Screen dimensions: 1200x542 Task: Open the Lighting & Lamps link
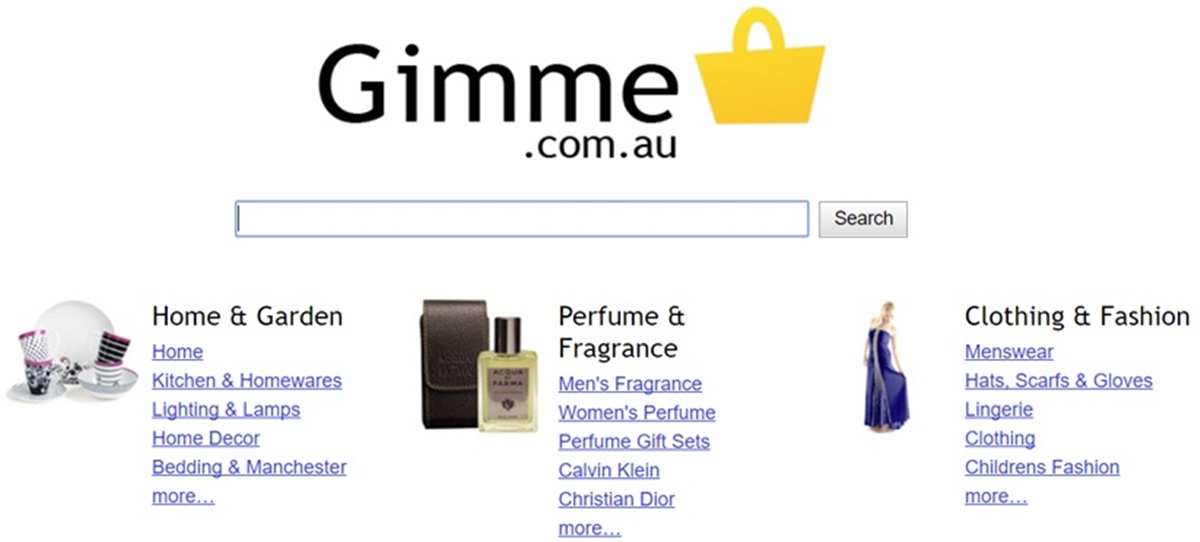(226, 410)
